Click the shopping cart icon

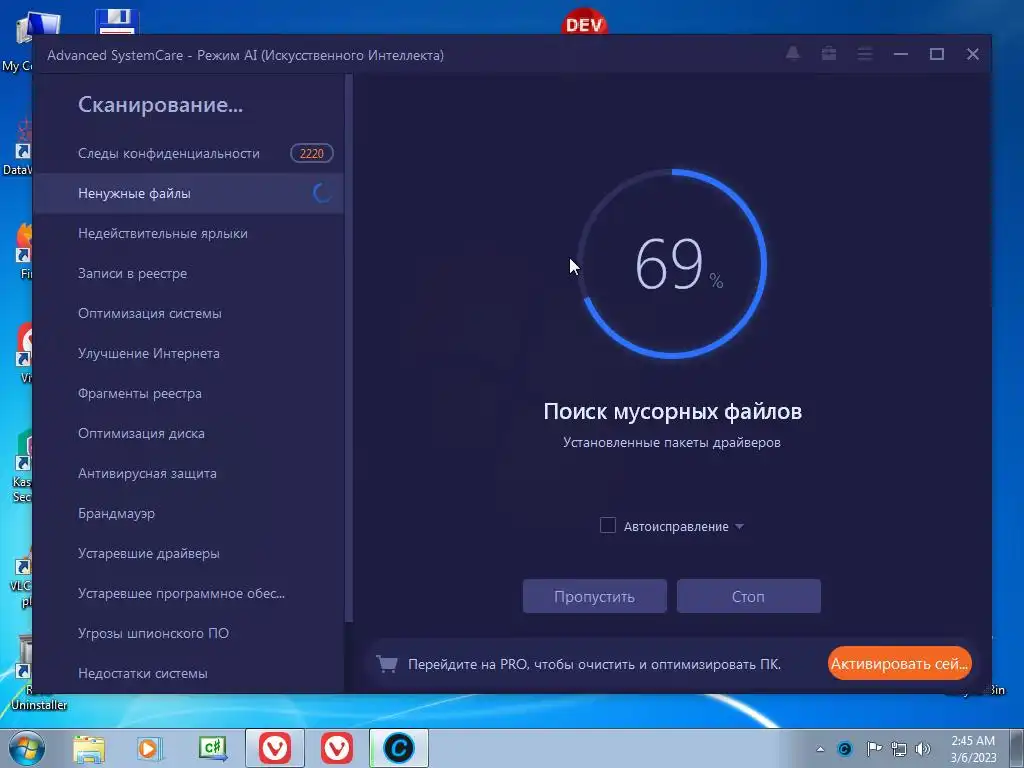coord(387,664)
